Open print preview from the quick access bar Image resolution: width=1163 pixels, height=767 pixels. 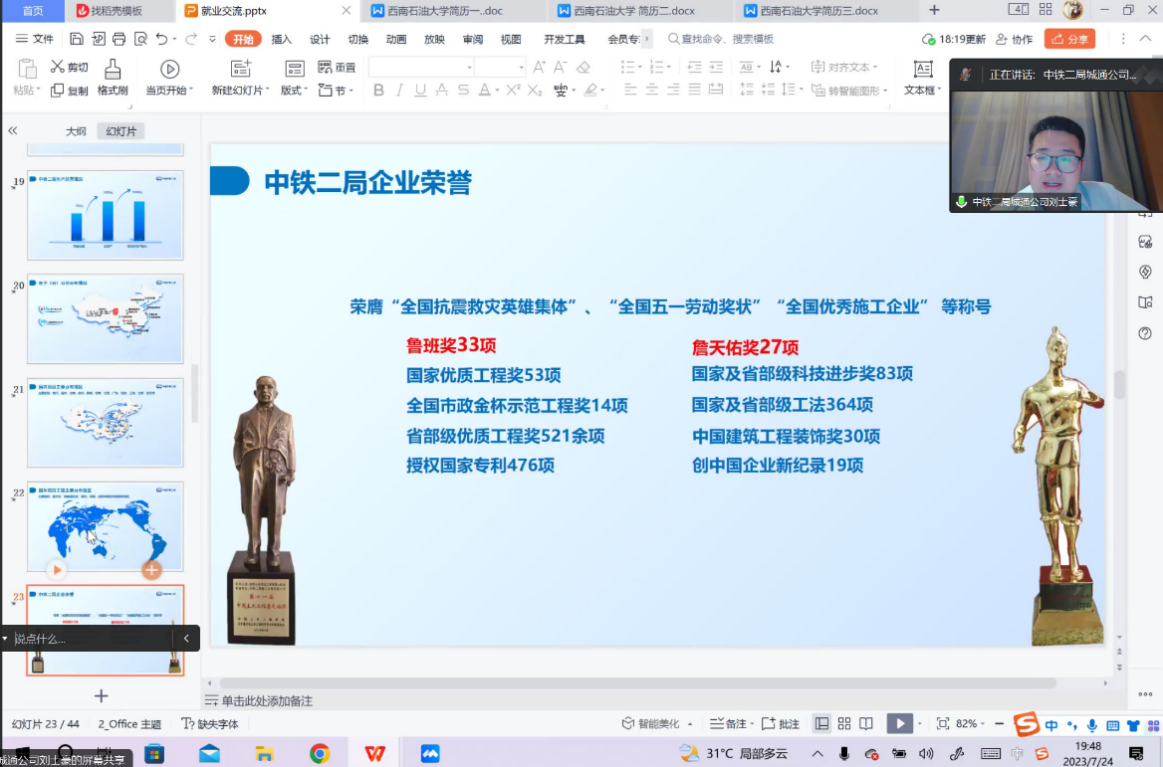140,39
